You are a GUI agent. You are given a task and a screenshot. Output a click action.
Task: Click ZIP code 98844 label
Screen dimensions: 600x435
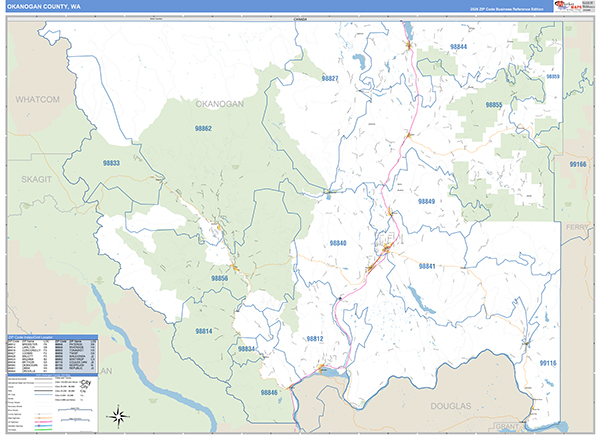coord(458,47)
